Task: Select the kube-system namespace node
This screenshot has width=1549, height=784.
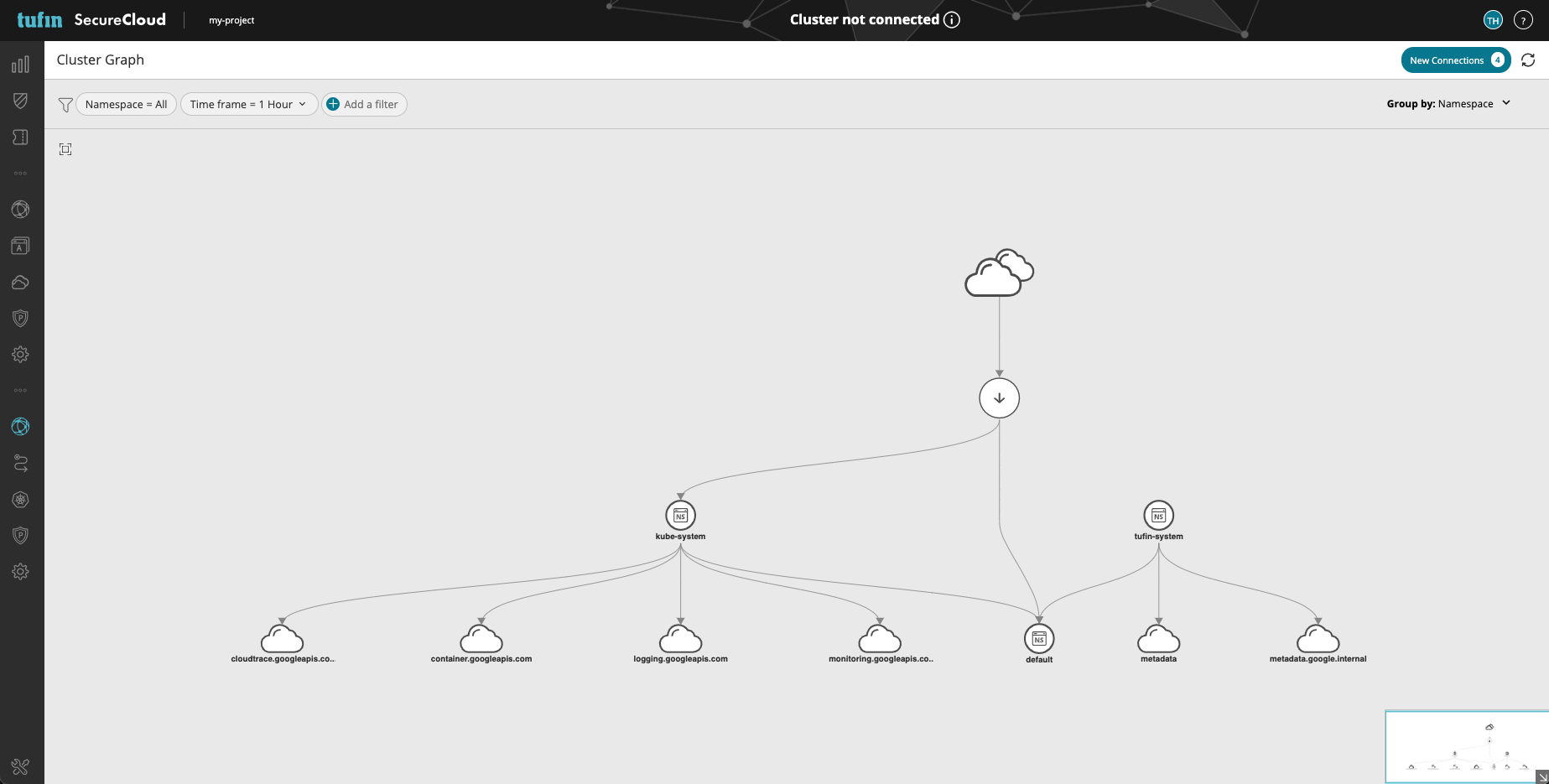Action: pyautogui.click(x=680, y=516)
